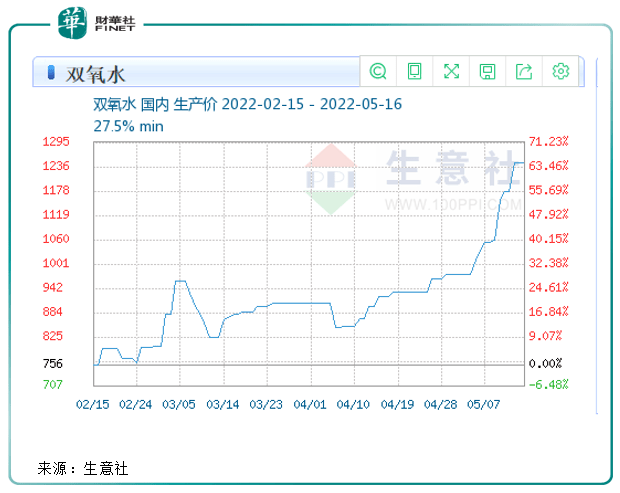Click the 03/23 date label

[266, 405]
